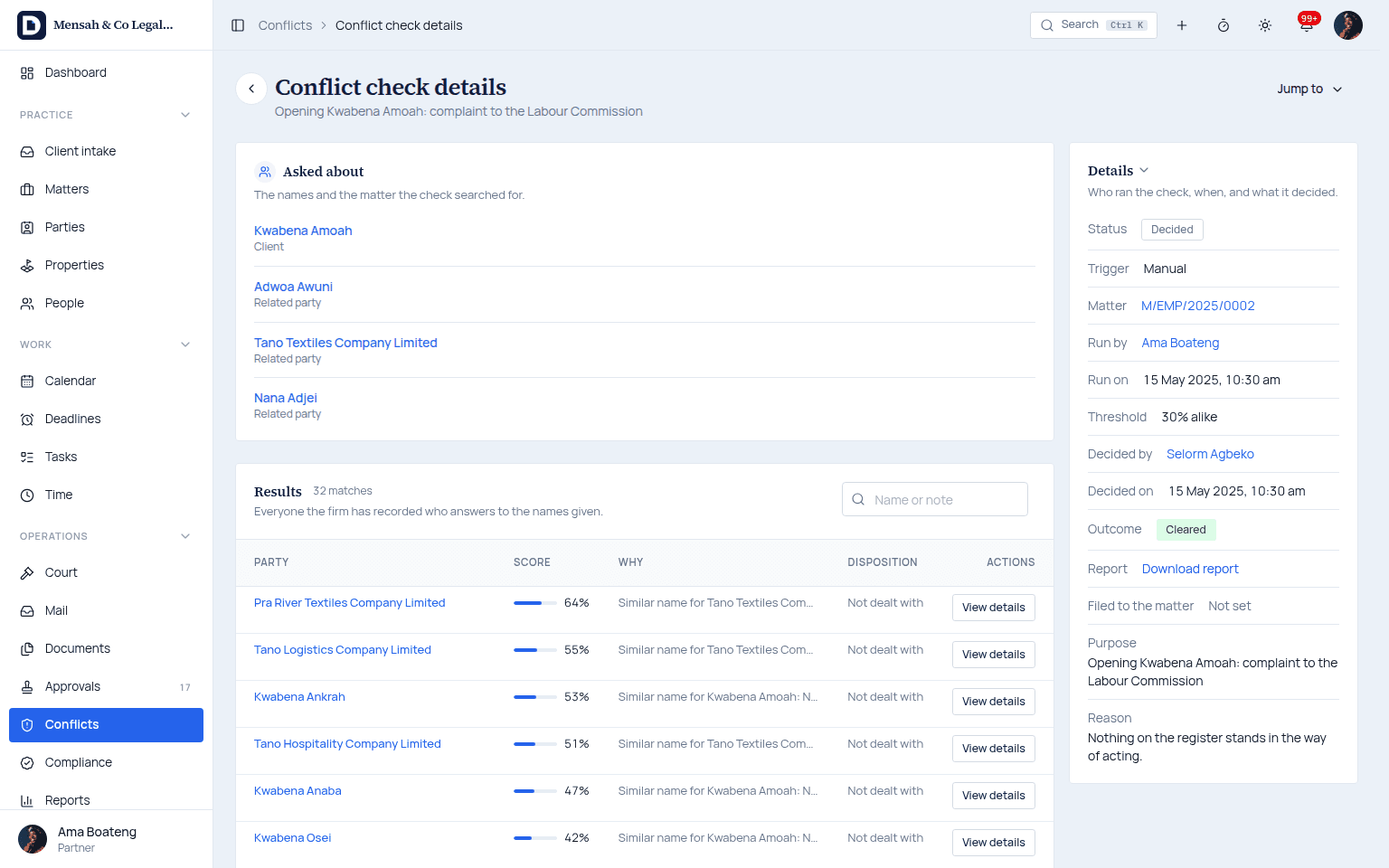
Task: Open Deadlines in sidebar
Action: click(x=106, y=419)
